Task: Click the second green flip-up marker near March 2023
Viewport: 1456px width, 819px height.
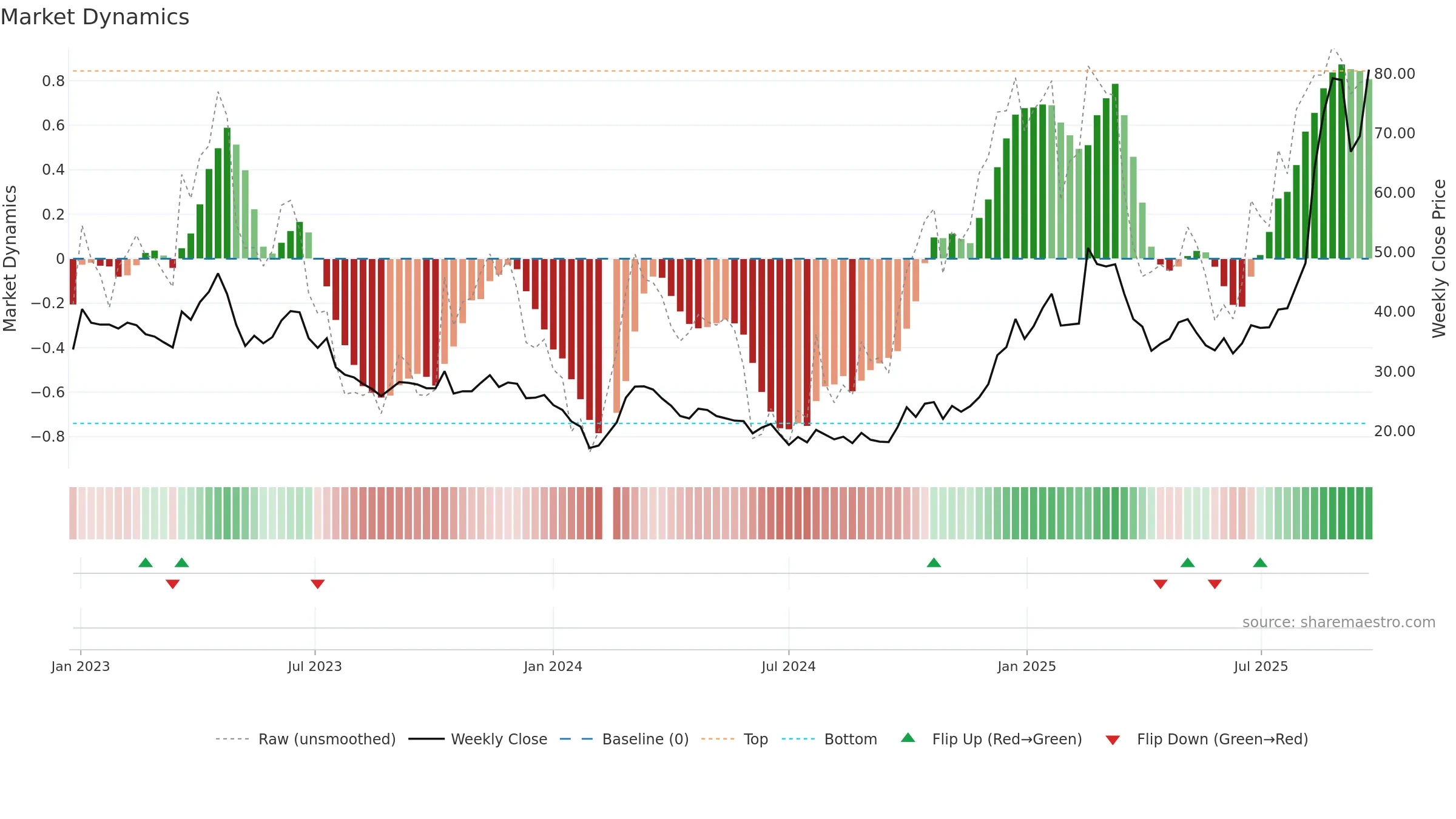Action: 182,562
